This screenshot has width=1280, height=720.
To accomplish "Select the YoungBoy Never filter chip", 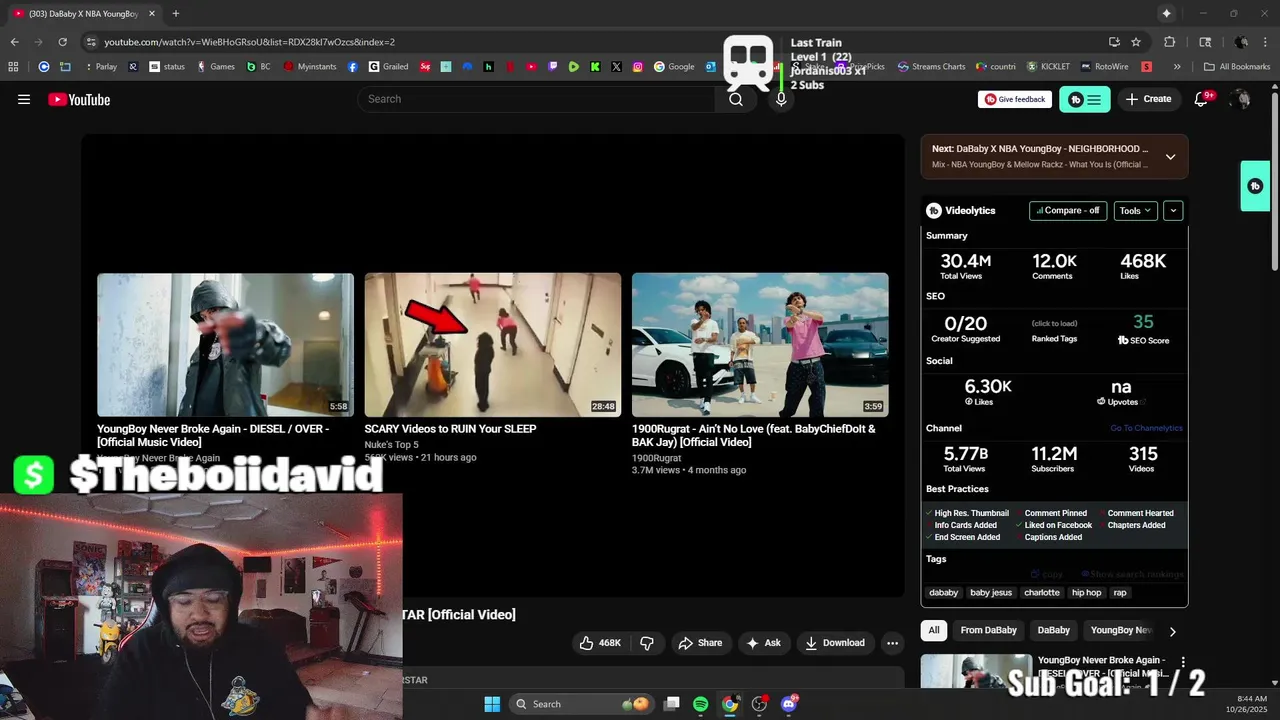I will [x=1121, y=631].
